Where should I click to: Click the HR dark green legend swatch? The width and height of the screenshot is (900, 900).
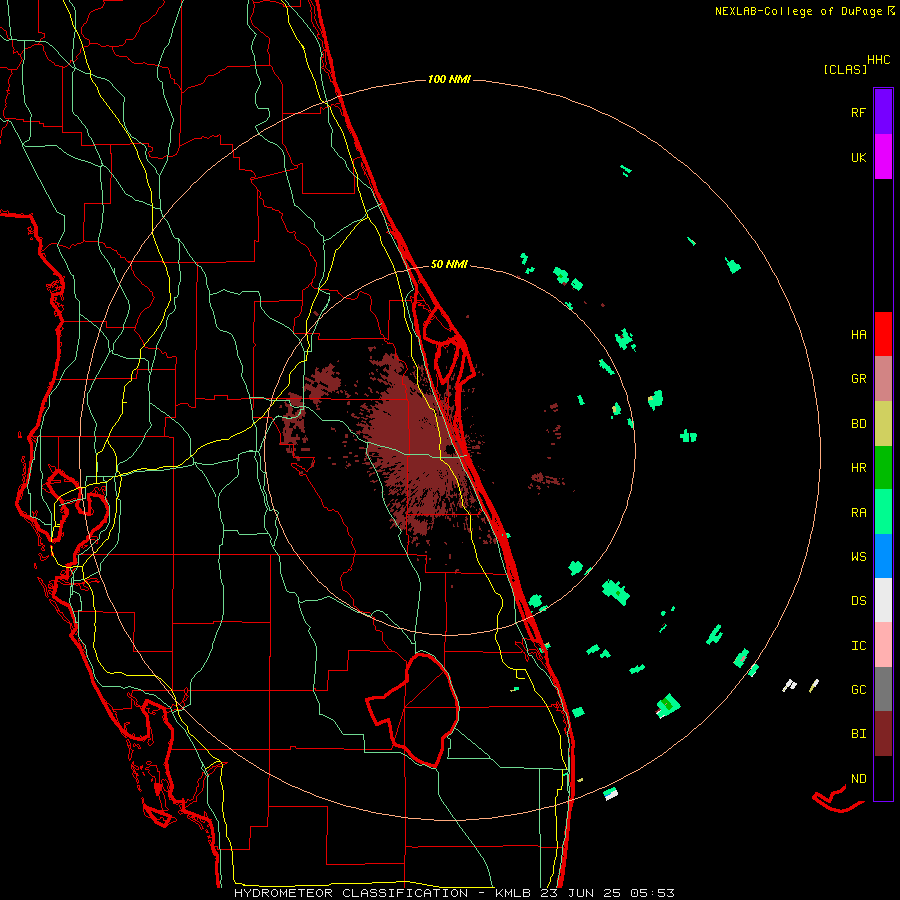point(883,468)
